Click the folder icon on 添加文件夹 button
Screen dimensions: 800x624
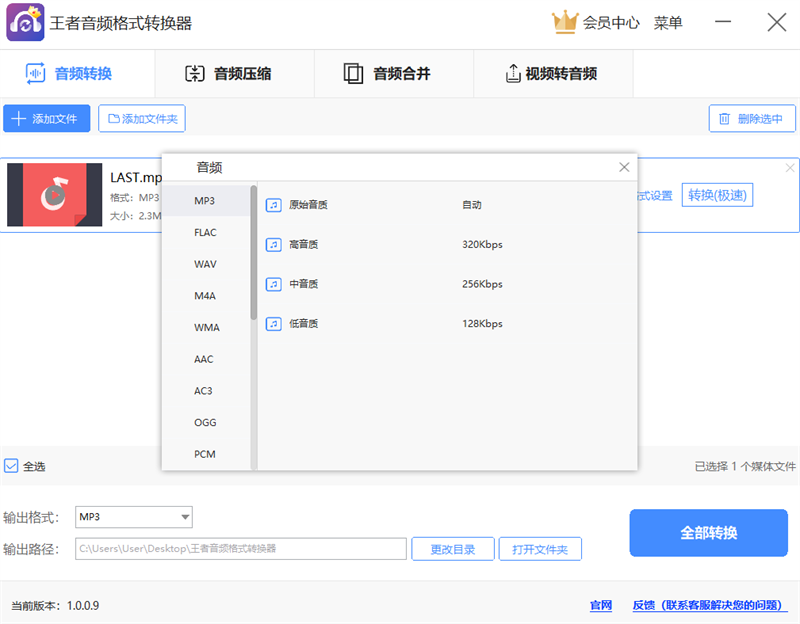(x=113, y=118)
